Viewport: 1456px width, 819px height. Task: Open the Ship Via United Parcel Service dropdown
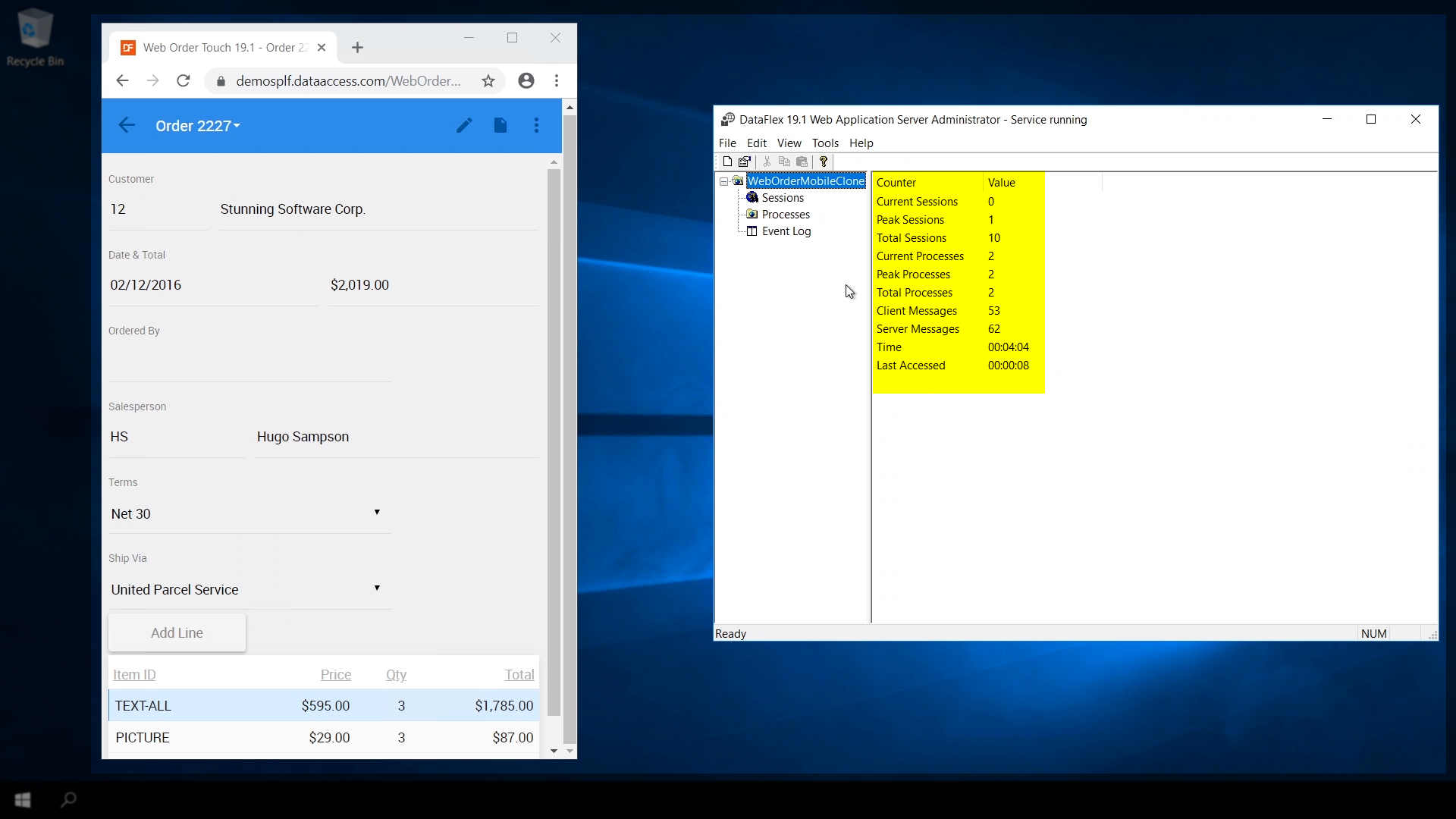pos(249,589)
